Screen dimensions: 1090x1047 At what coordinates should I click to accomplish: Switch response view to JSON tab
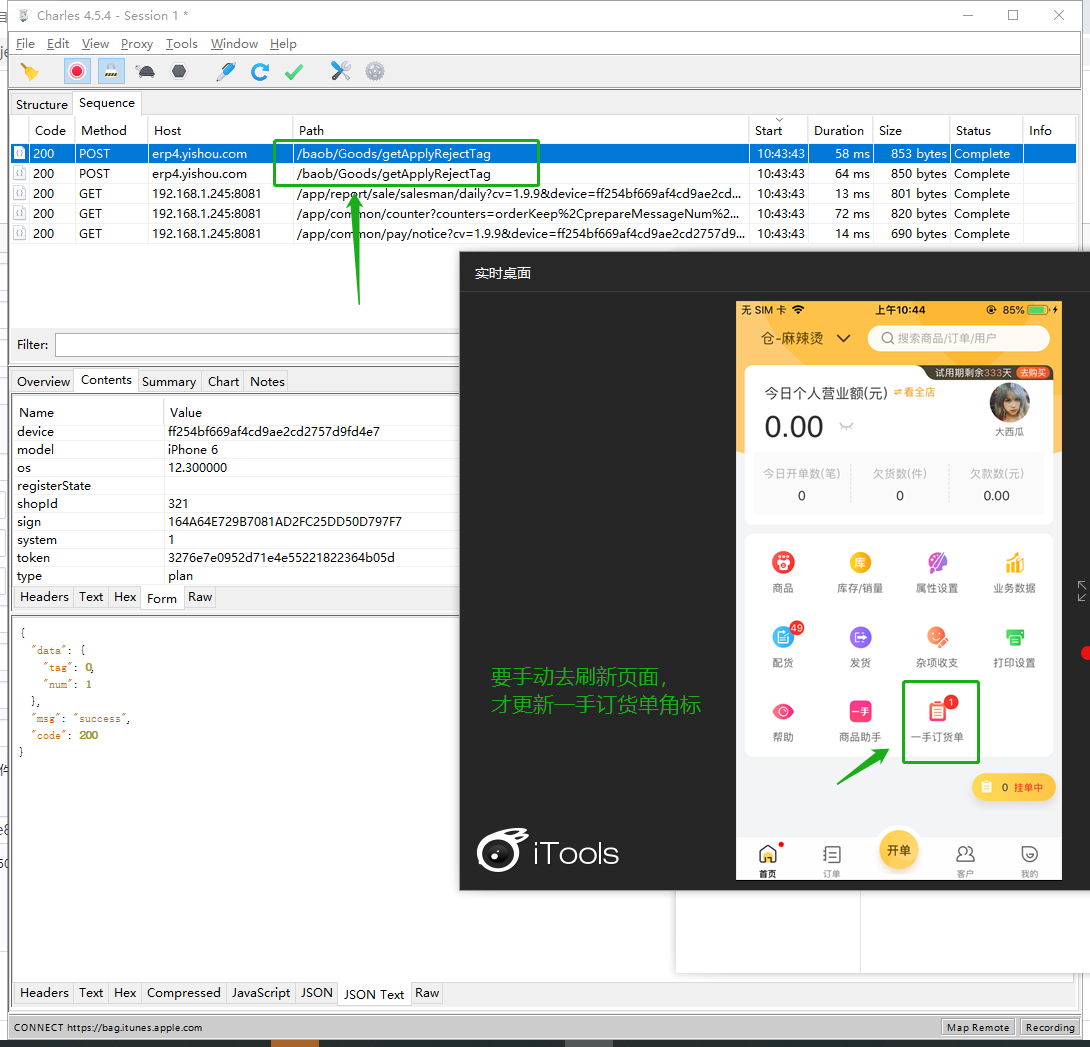(316, 993)
